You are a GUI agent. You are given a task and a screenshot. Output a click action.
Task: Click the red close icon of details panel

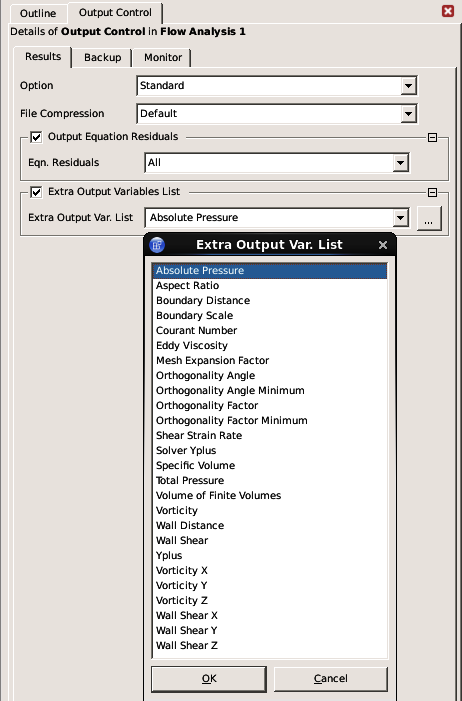(448, 11)
